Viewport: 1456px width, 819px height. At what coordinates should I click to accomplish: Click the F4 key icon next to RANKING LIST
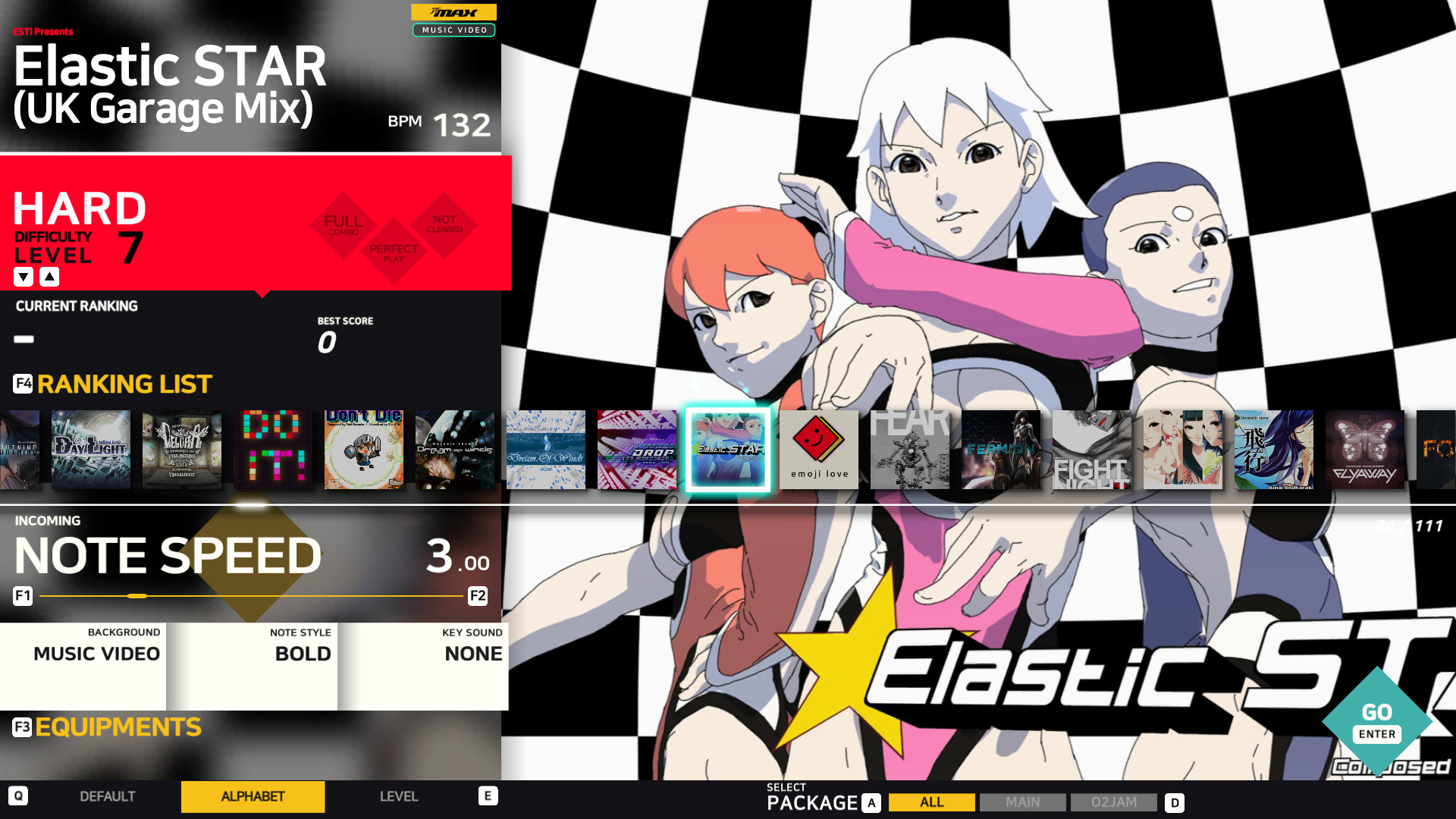tap(22, 384)
